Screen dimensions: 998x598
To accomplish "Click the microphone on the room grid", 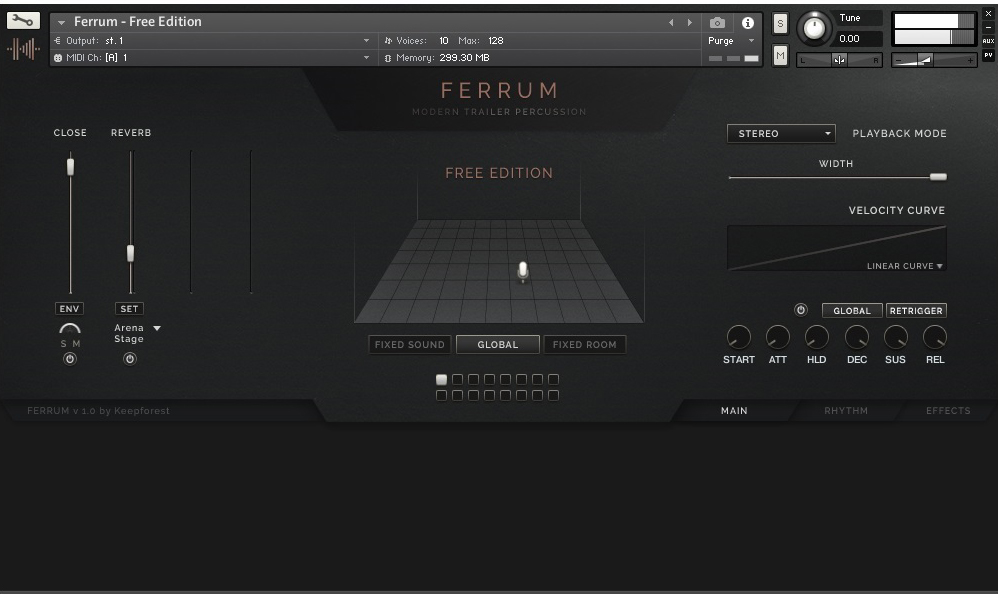I will click(523, 271).
